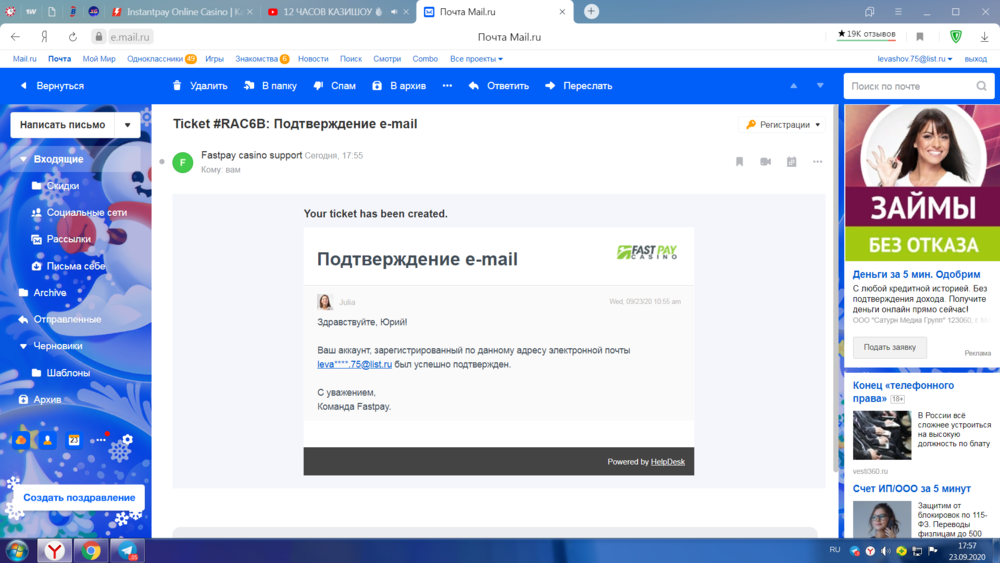This screenshot has width=1000, height=563.
Task: Click the search magnifier icon
Action: tap(982, 86)
